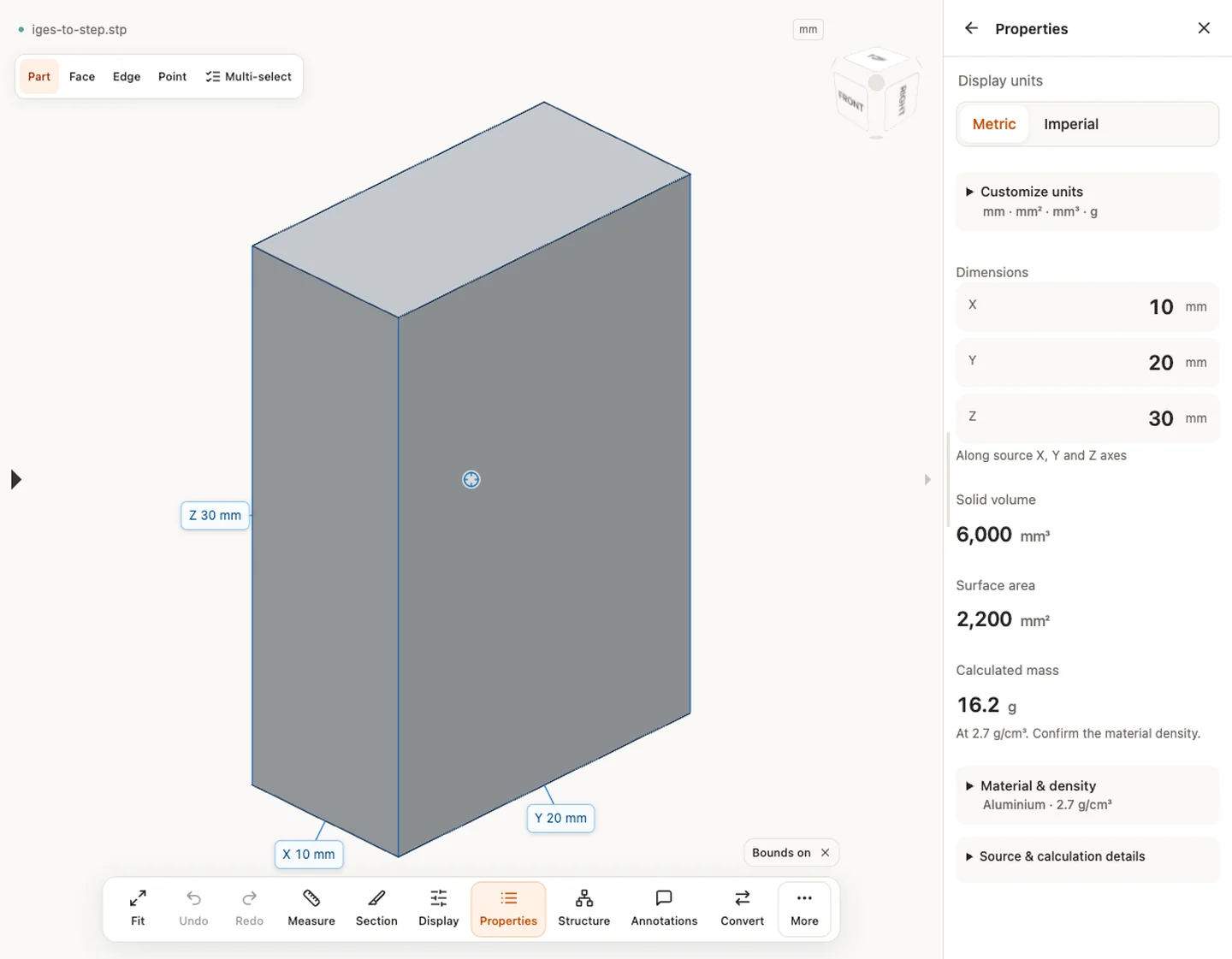Click the surface area value 2,200
Image resolution: width=1232 pixels, height=959 pixels.
(x=984, y=619)
